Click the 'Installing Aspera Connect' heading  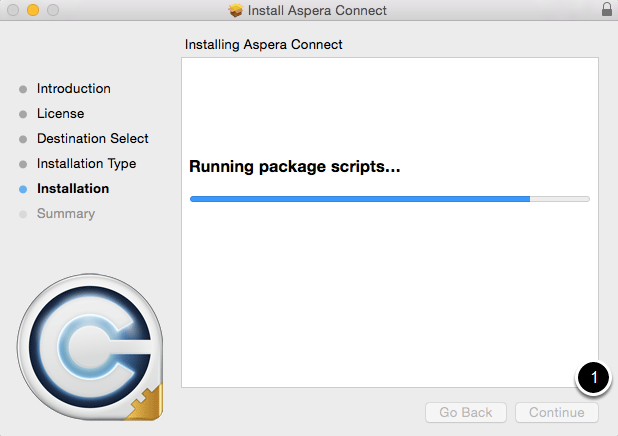coord(263,45)
